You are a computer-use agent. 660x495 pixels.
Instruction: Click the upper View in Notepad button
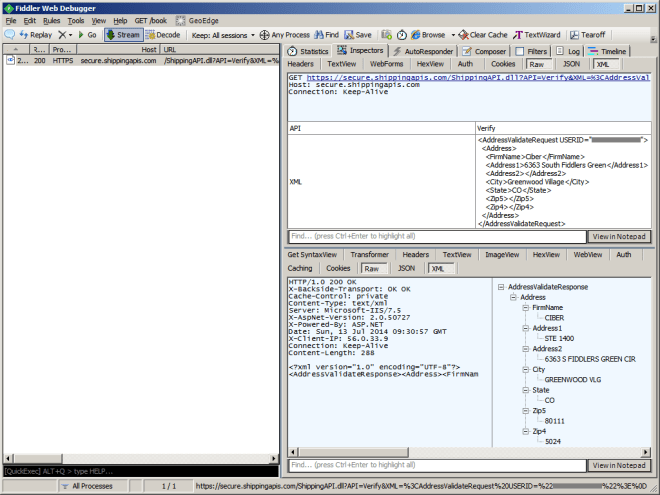tap(619, 237)
